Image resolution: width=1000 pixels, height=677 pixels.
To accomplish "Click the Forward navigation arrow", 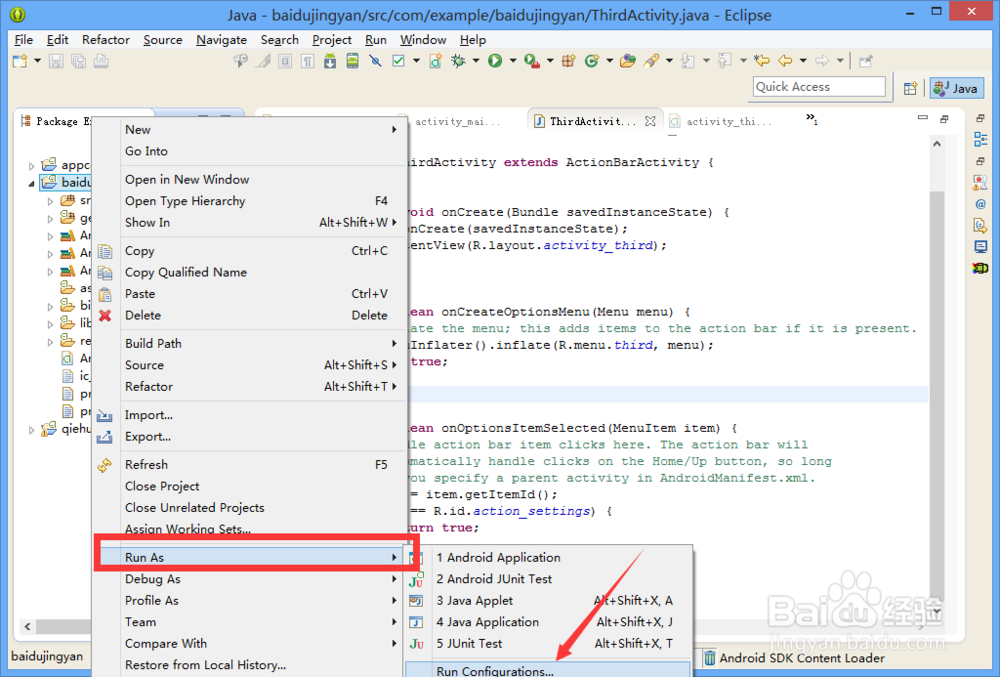I will click(822, 61).
